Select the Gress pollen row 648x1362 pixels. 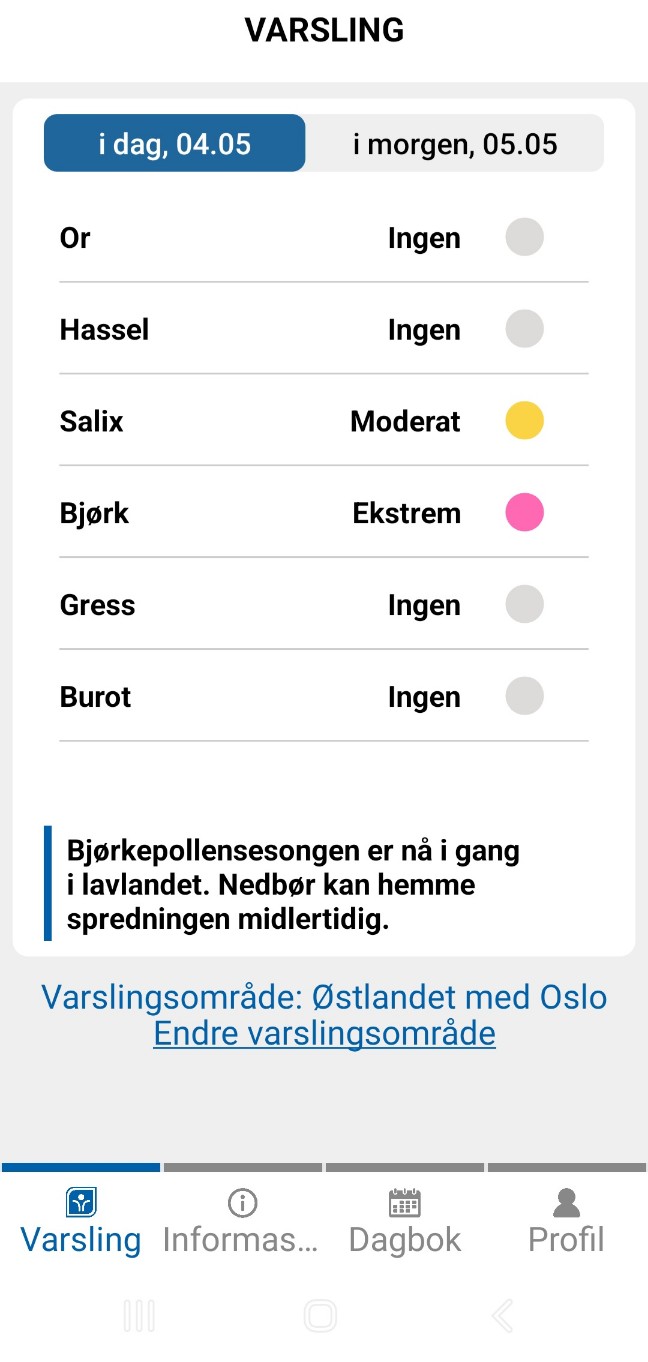point(324,605)
